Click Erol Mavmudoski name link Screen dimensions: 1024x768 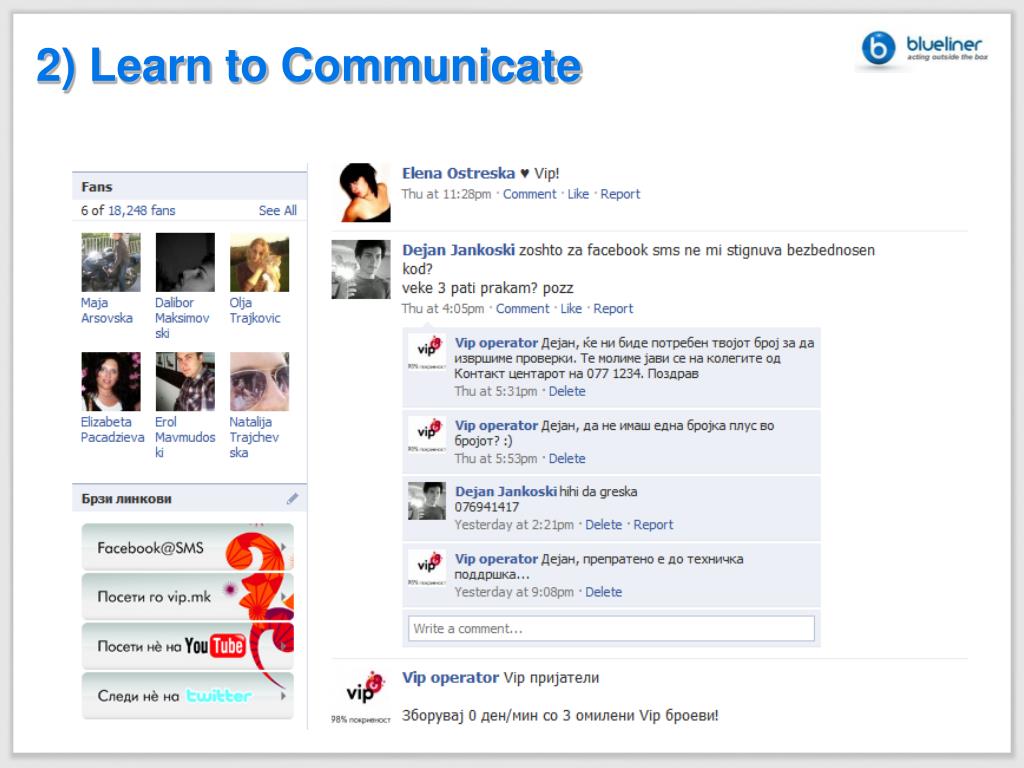point(185,437)
